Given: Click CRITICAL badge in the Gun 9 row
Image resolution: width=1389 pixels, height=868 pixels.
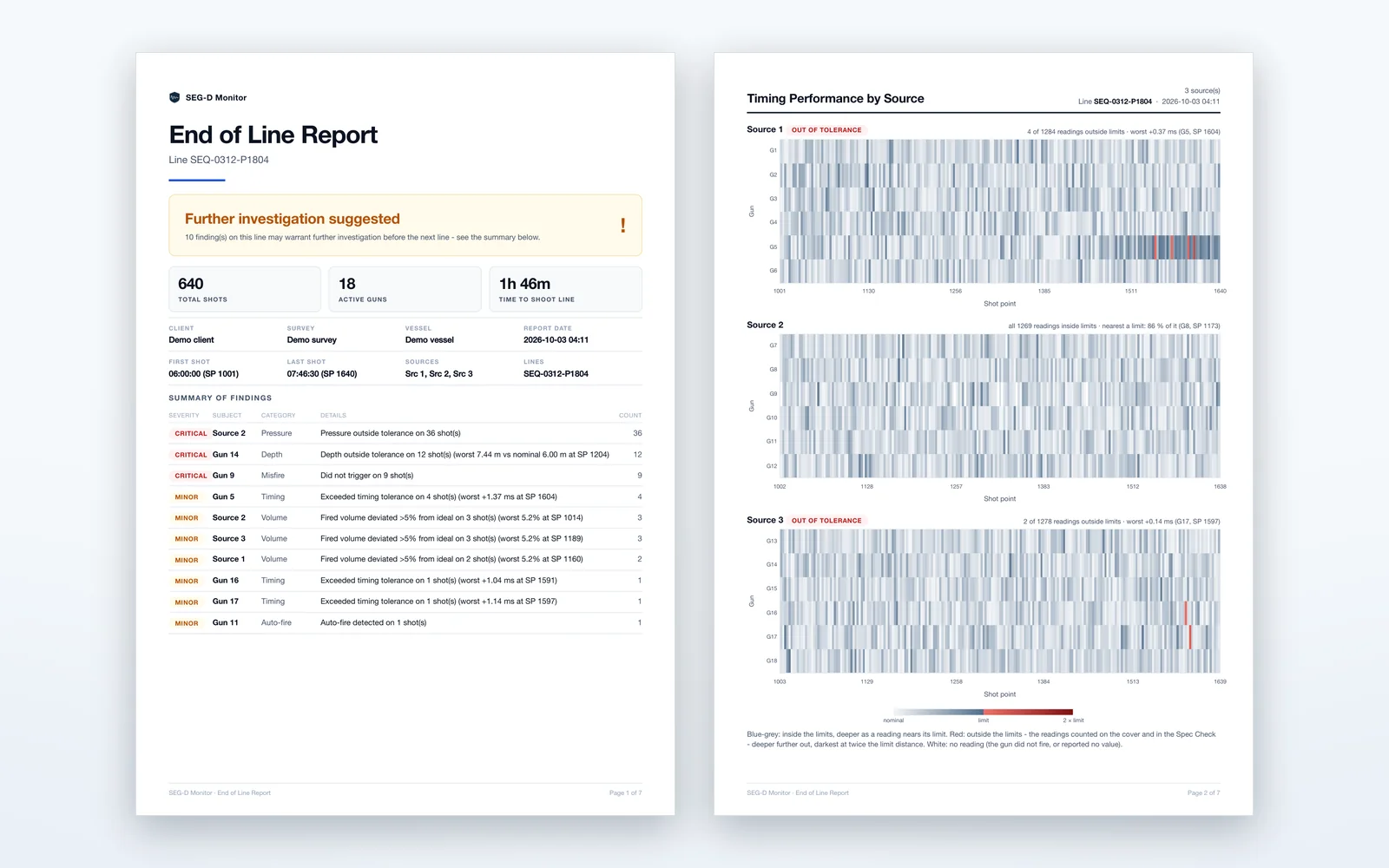Looking at the screenshot, I should (x=191, y=476).
